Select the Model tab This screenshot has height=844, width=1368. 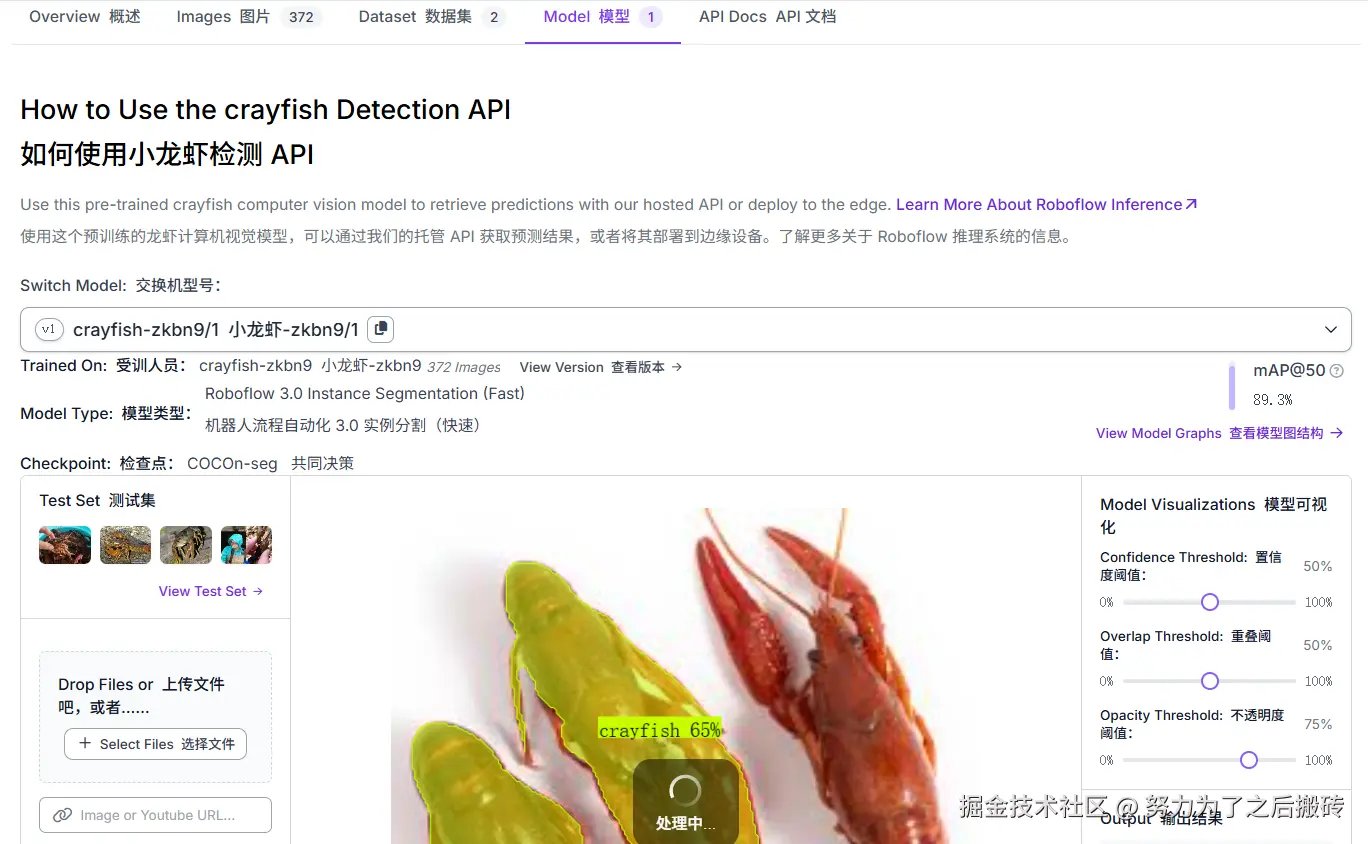pyautogui.click(x=603, y=17)
